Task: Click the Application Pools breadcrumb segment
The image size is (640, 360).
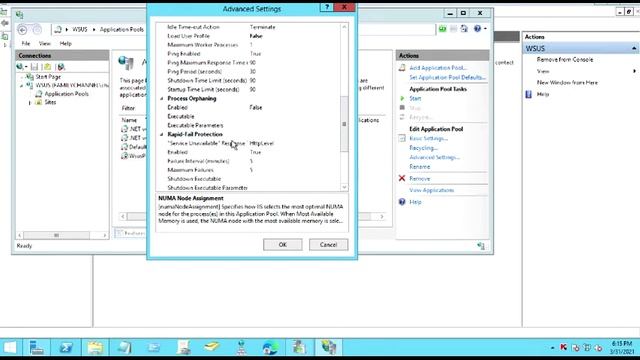Action: pyautogui.click(x=122, y=29)
